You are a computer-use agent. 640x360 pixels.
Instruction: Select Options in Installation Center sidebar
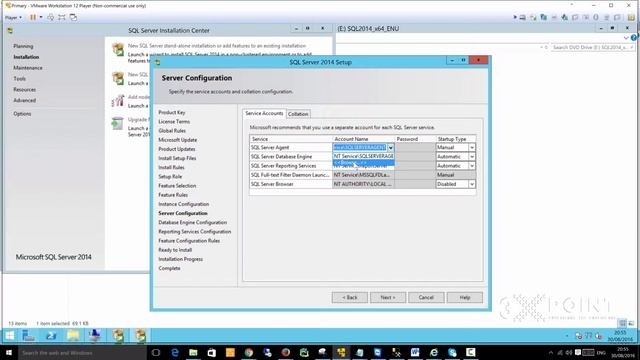click(x=22, y=114)
